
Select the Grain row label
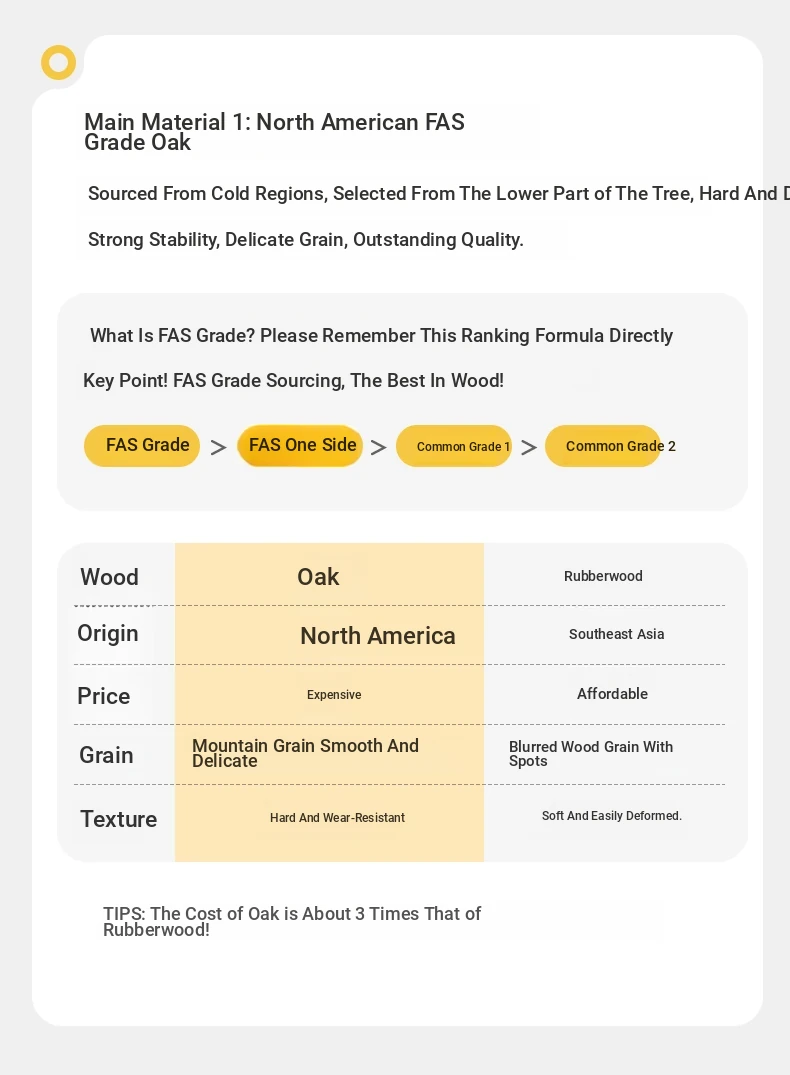click(106, 755)
